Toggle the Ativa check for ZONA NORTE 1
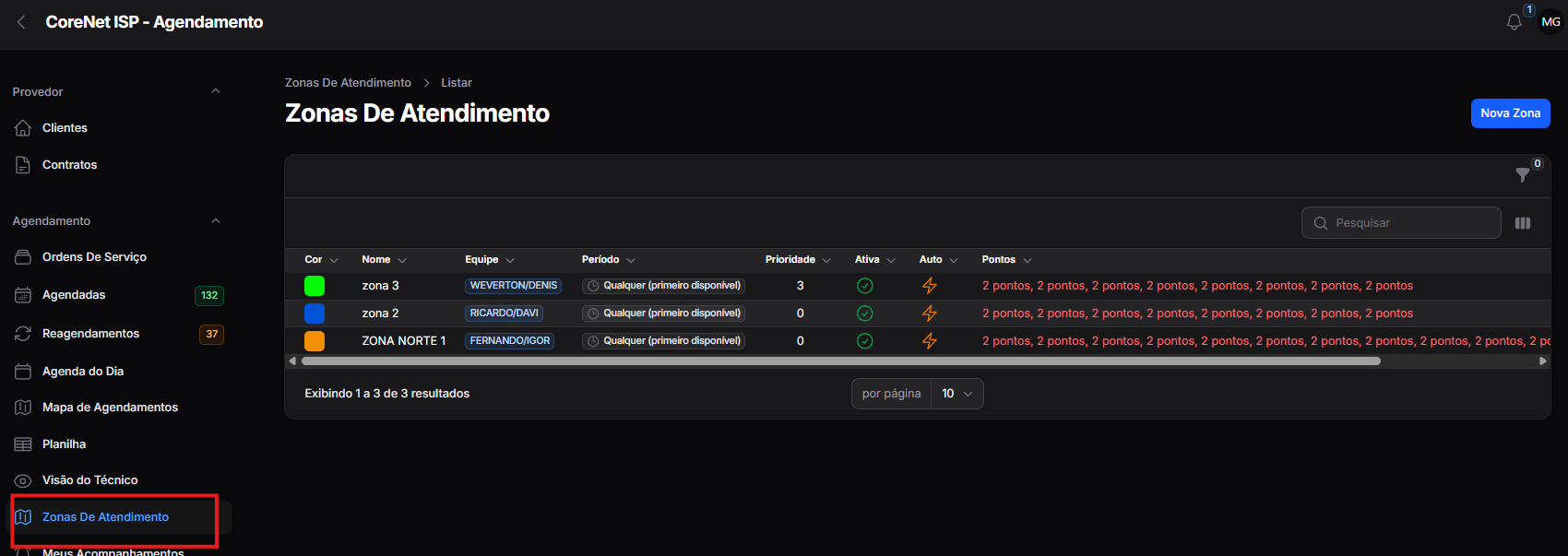Screen dimensions: 1568x556 [x=865, y=341]
